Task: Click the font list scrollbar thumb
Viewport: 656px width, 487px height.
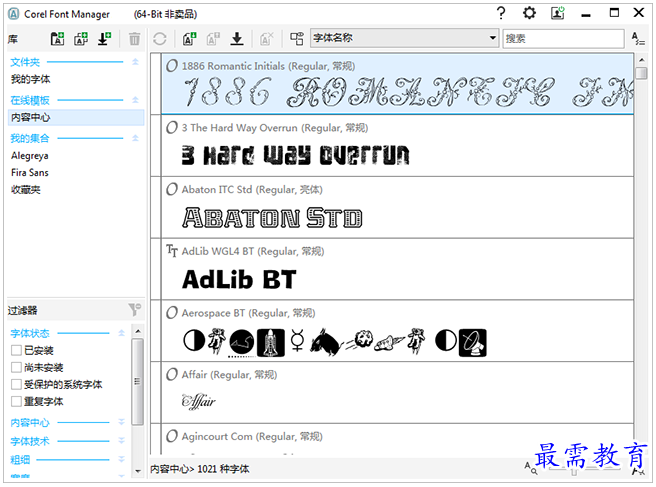Action: 641,73
